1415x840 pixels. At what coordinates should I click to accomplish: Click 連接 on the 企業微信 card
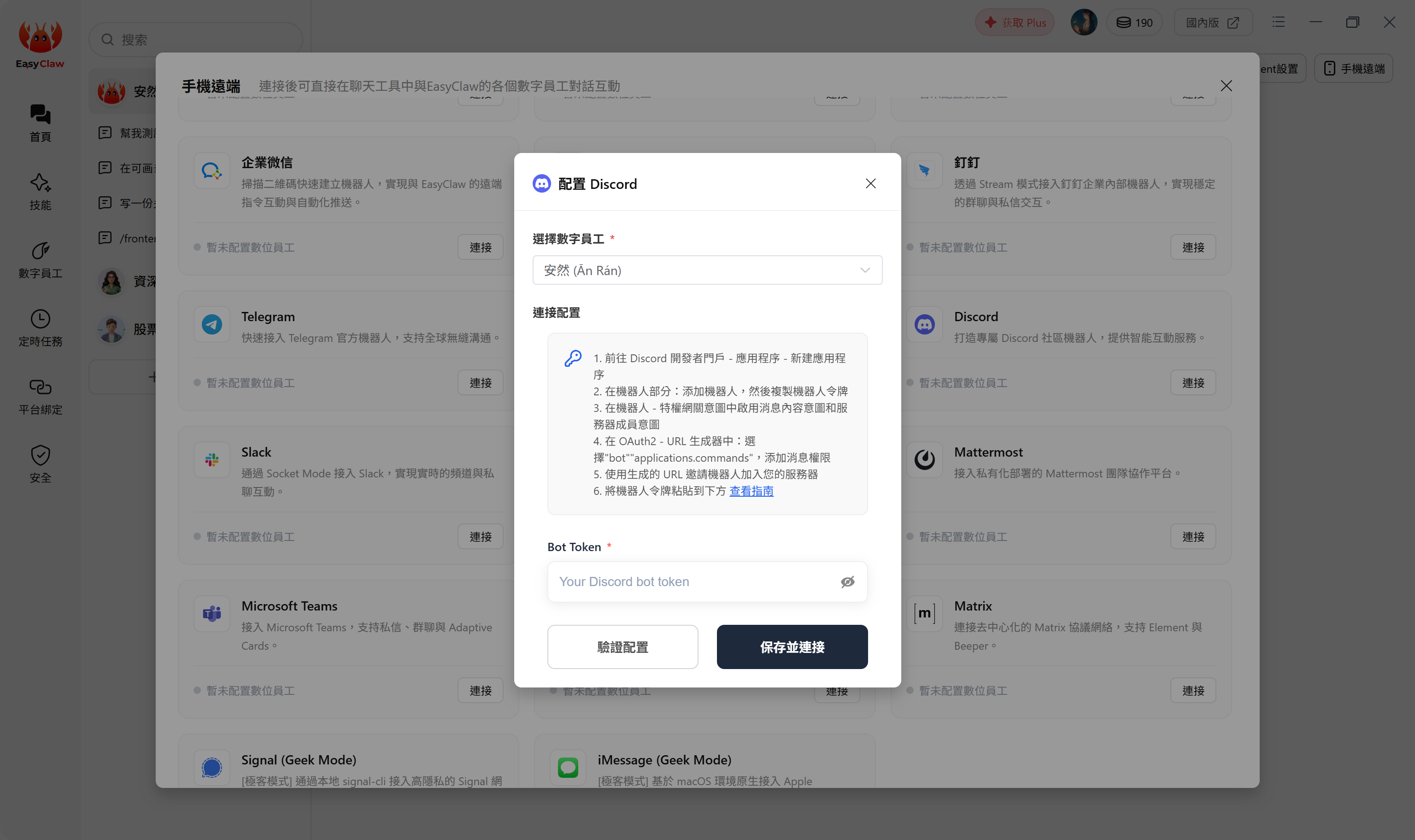click(x=480, y=247)
